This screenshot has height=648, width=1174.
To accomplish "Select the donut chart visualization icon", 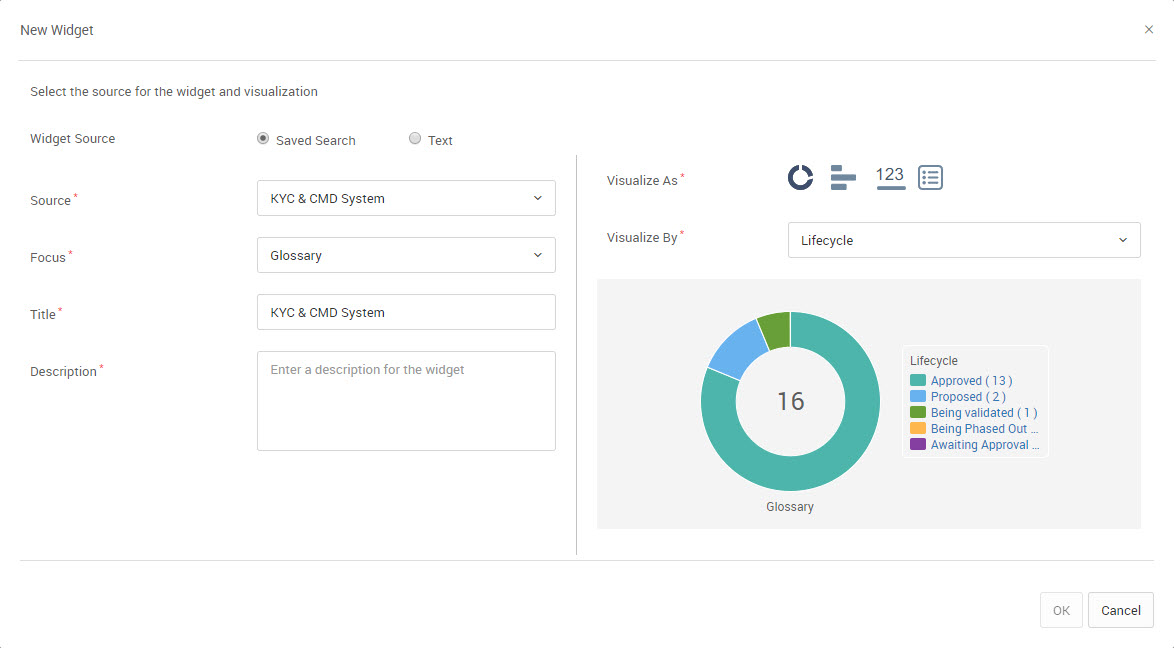I will click(x=800, y=178).
